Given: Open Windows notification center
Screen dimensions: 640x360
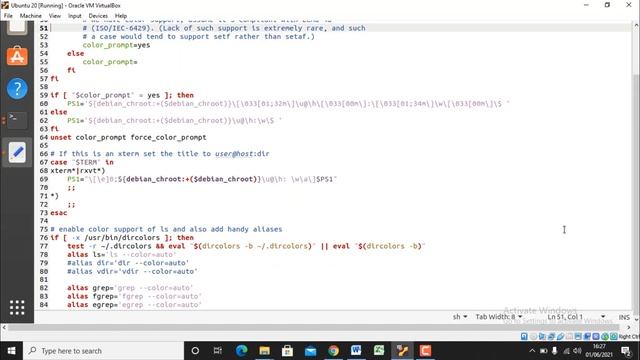Looking at the screenshot, I should click(x=626, y=351).
